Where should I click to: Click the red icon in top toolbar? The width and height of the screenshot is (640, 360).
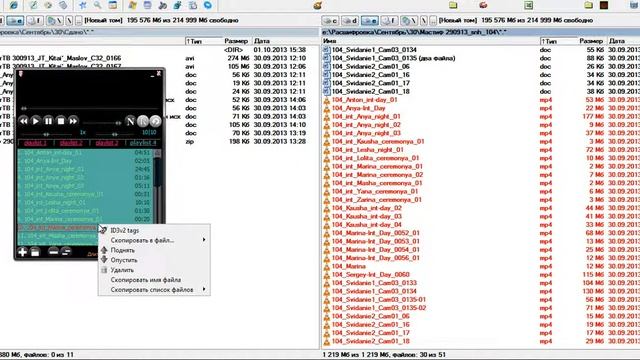483,5
